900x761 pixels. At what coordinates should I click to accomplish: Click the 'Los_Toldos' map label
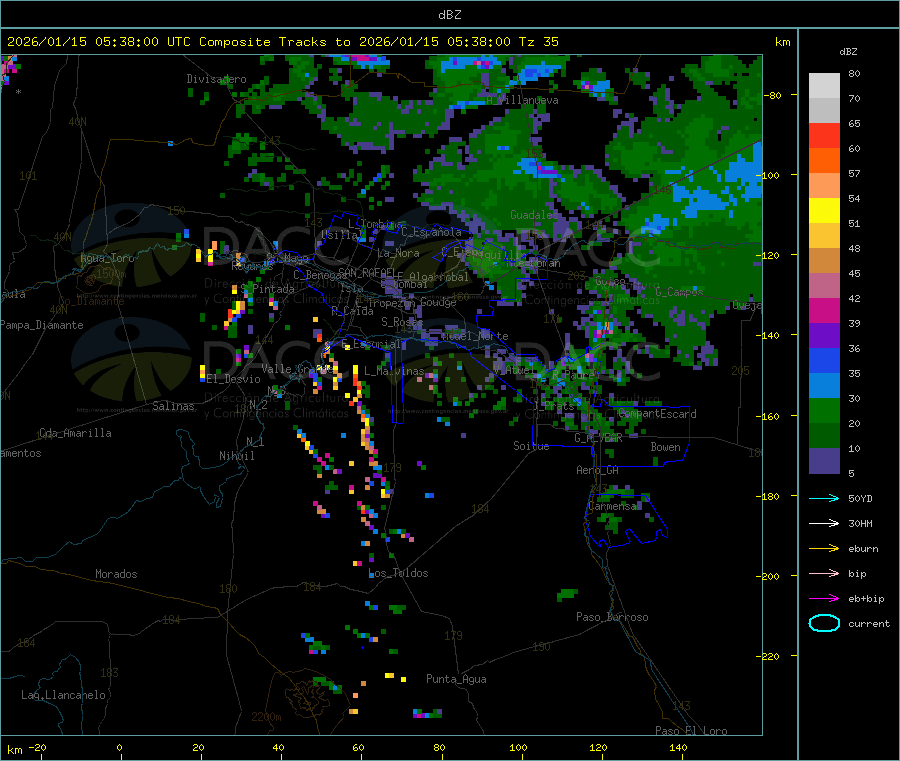coord(398,573)
